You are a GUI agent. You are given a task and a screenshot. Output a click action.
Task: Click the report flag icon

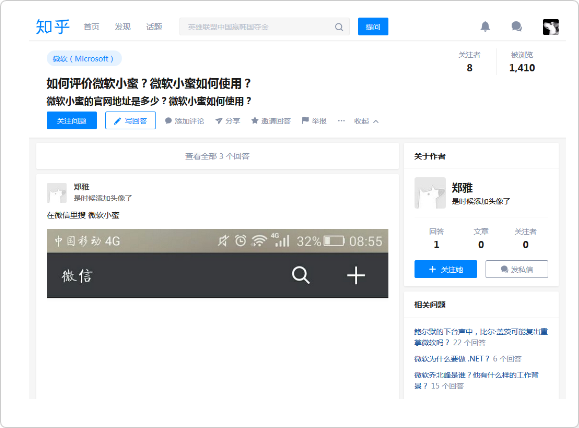click(305, 120)
